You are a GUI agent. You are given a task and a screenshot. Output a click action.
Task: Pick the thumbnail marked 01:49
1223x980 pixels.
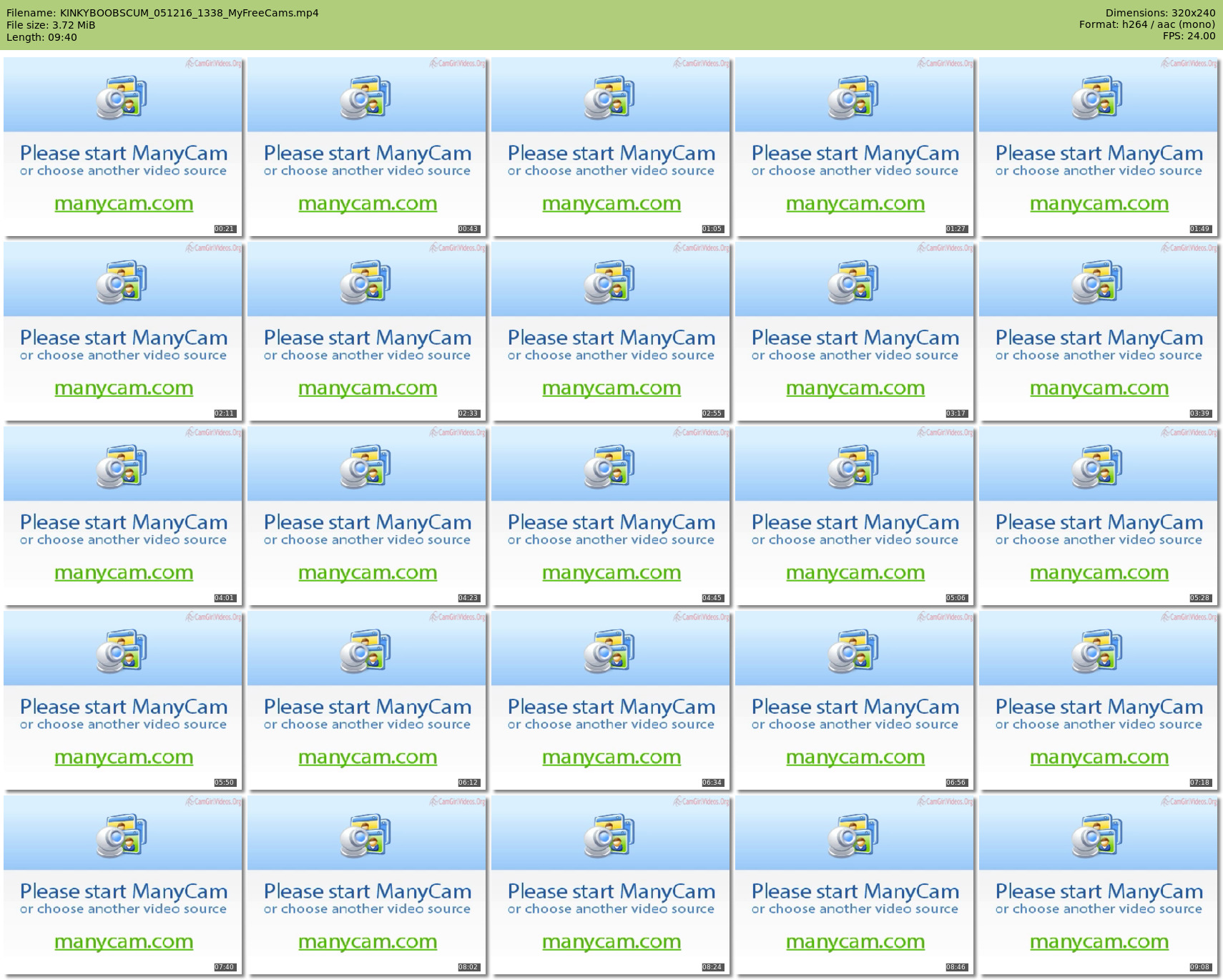[1099, 147]
